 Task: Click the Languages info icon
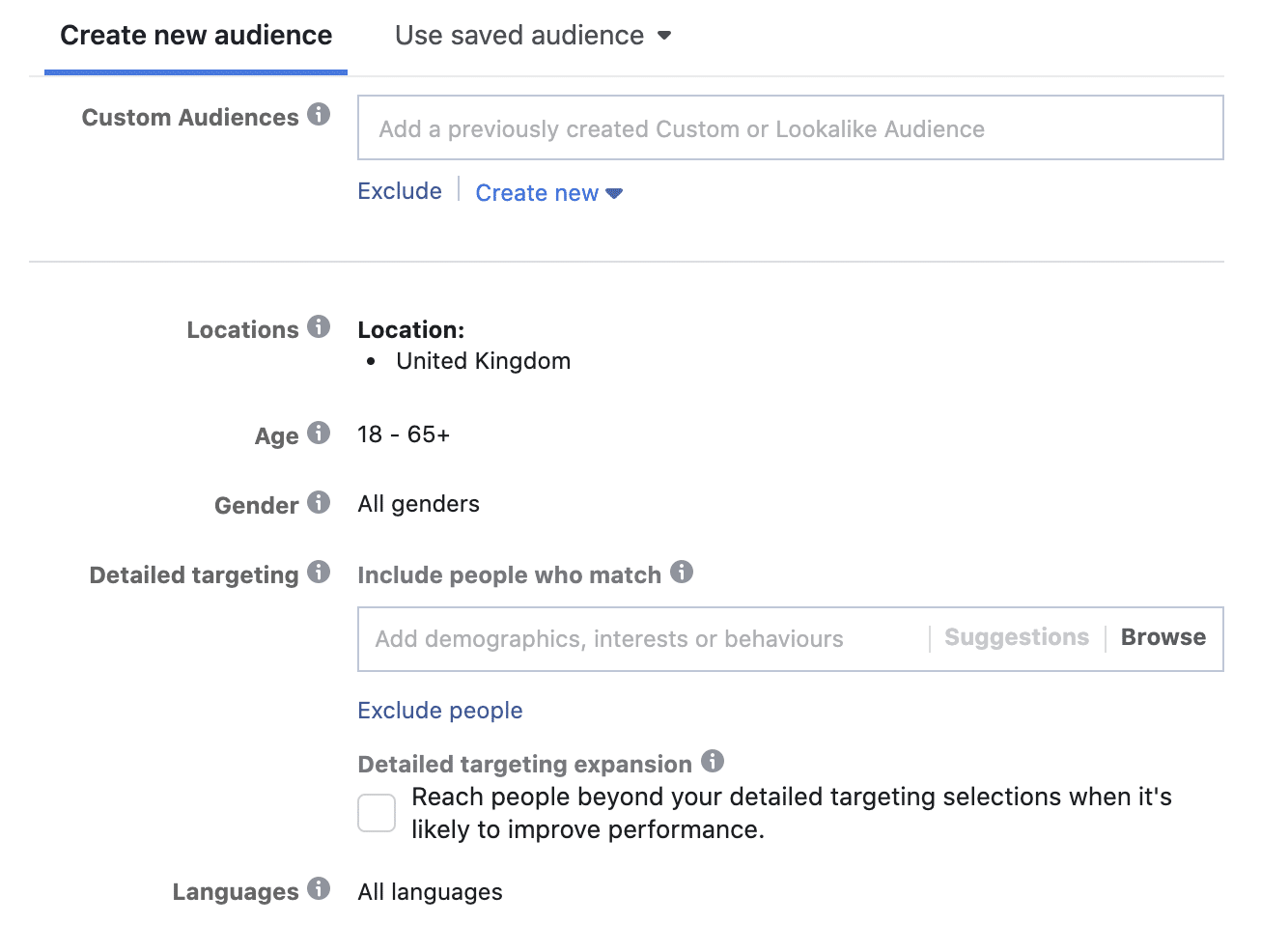click(x=319, y=887)
